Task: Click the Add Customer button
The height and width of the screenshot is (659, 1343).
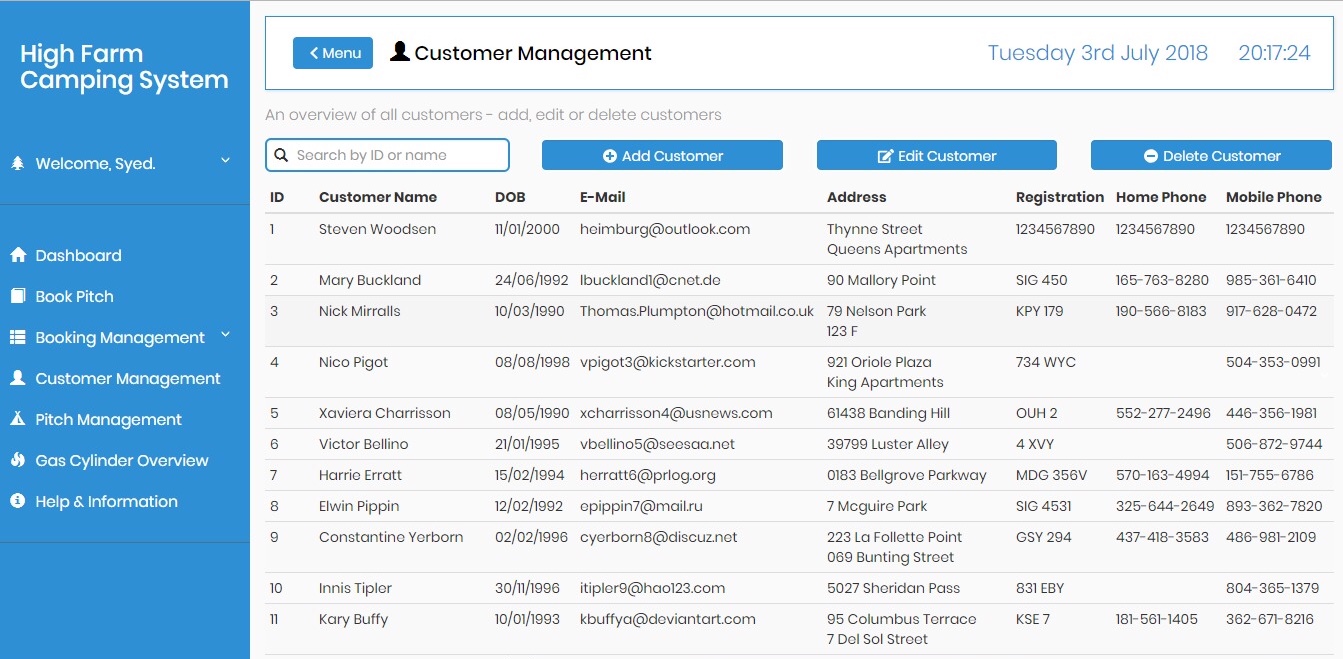Action: pyautogui.click(x=662, y=155)
